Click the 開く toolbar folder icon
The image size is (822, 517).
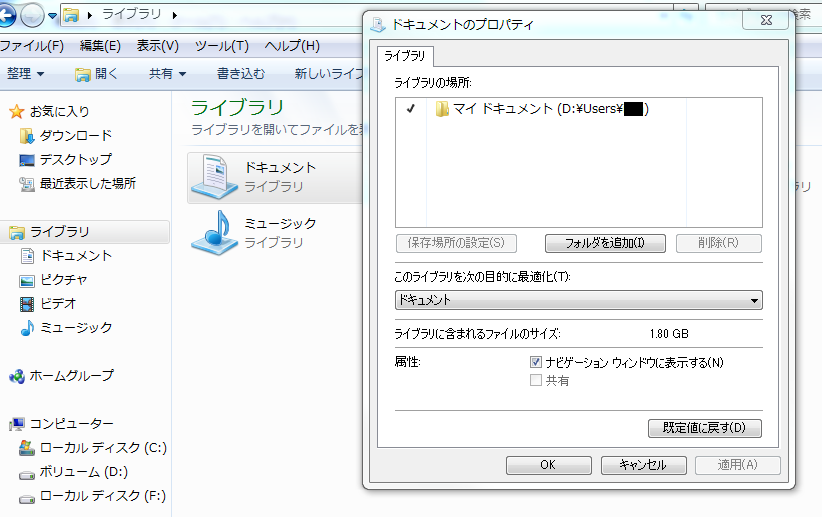pyautogui.click(x=82, y=75)
